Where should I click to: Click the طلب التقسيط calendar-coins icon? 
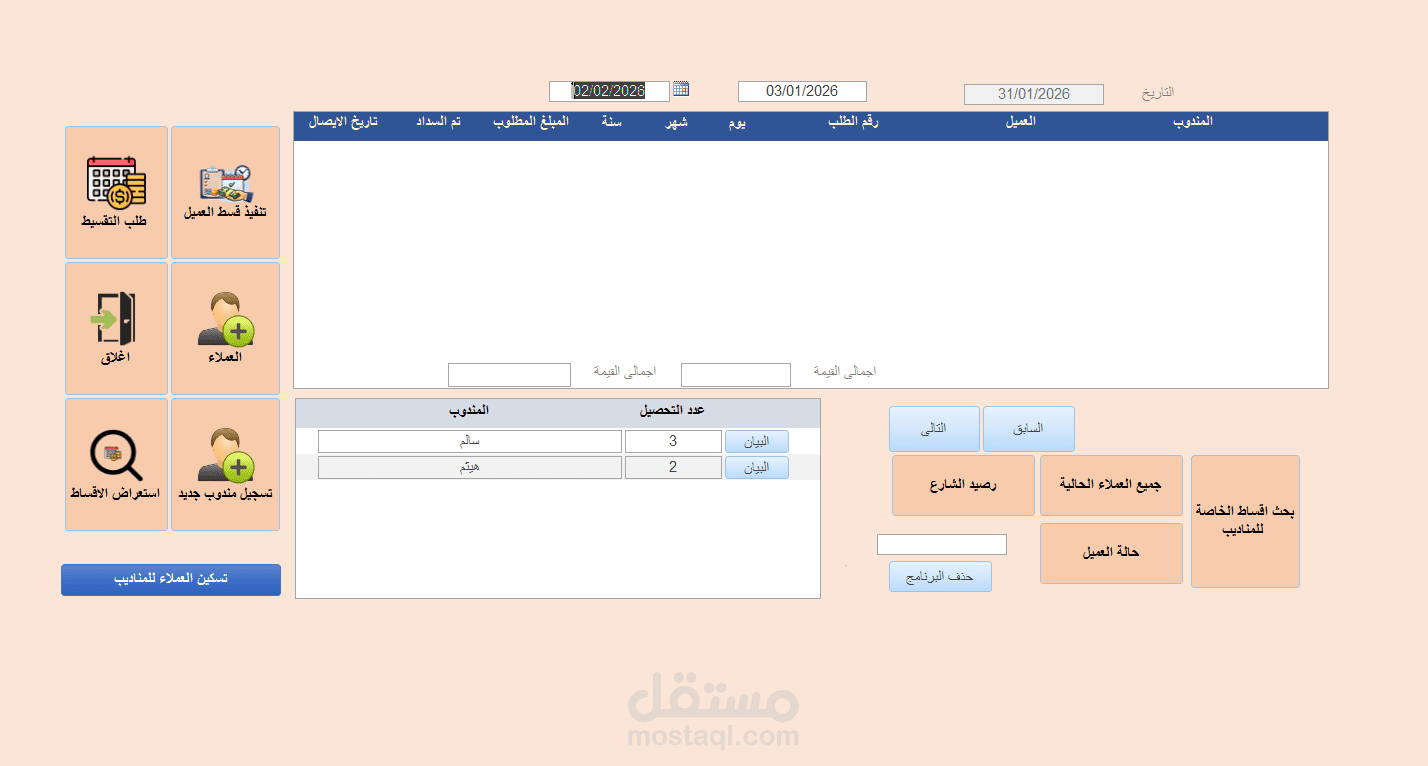pyautogui.click(x=116, y=182)
